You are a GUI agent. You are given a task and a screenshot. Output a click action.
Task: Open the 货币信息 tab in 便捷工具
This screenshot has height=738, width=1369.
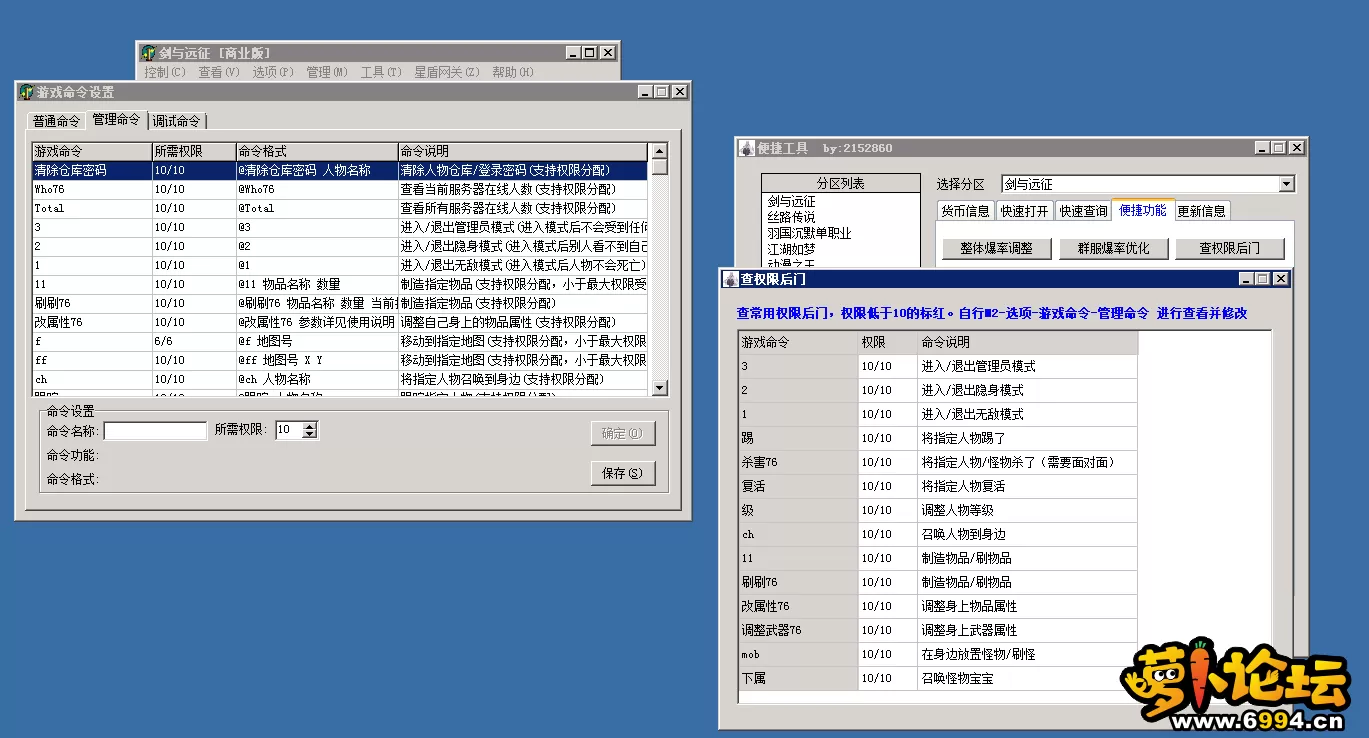point(966,211)
